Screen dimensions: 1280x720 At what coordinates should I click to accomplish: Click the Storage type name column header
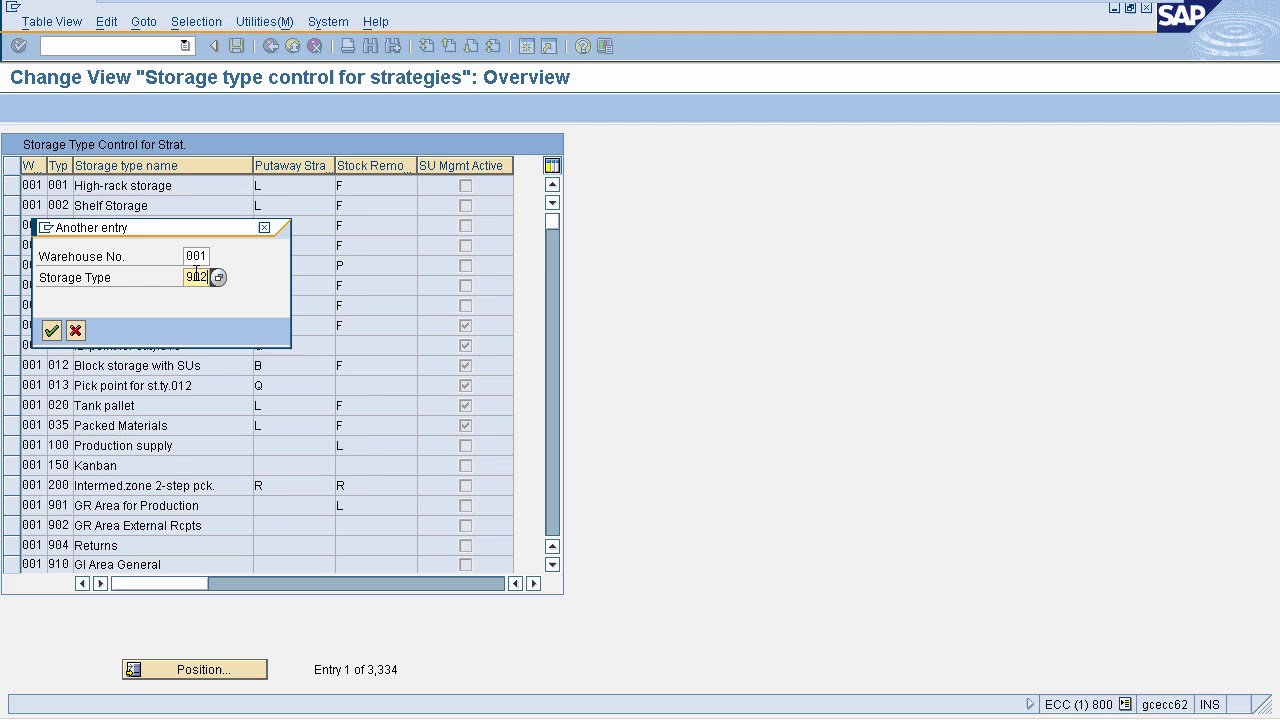[162, 166]
